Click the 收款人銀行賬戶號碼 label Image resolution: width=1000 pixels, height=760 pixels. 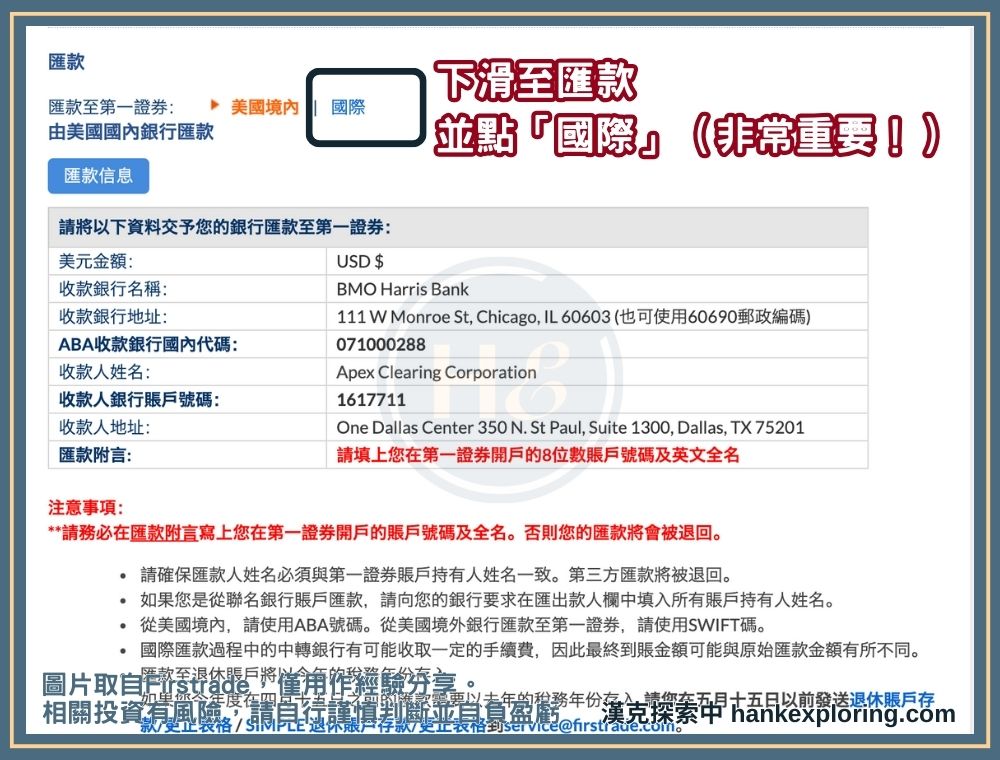tap(139, 400)
